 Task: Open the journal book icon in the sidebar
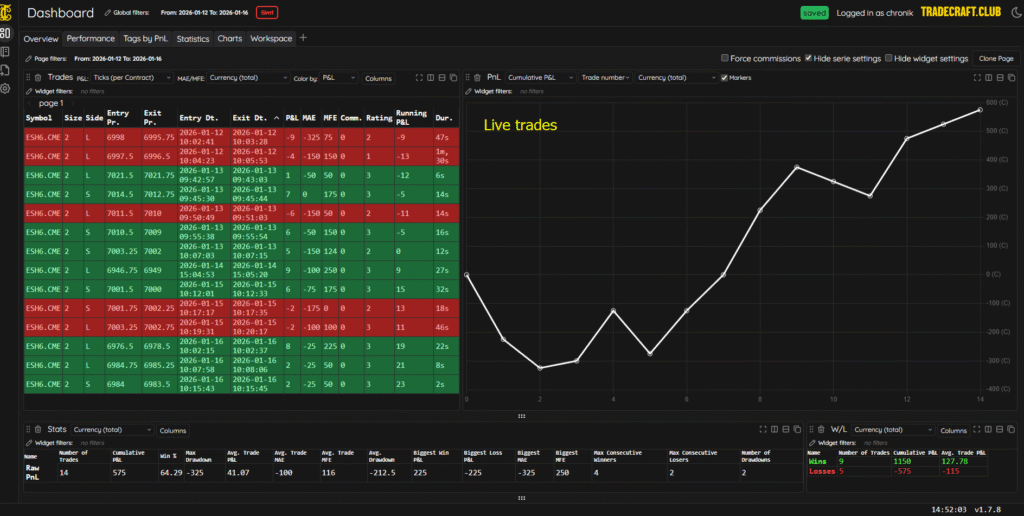7,51
